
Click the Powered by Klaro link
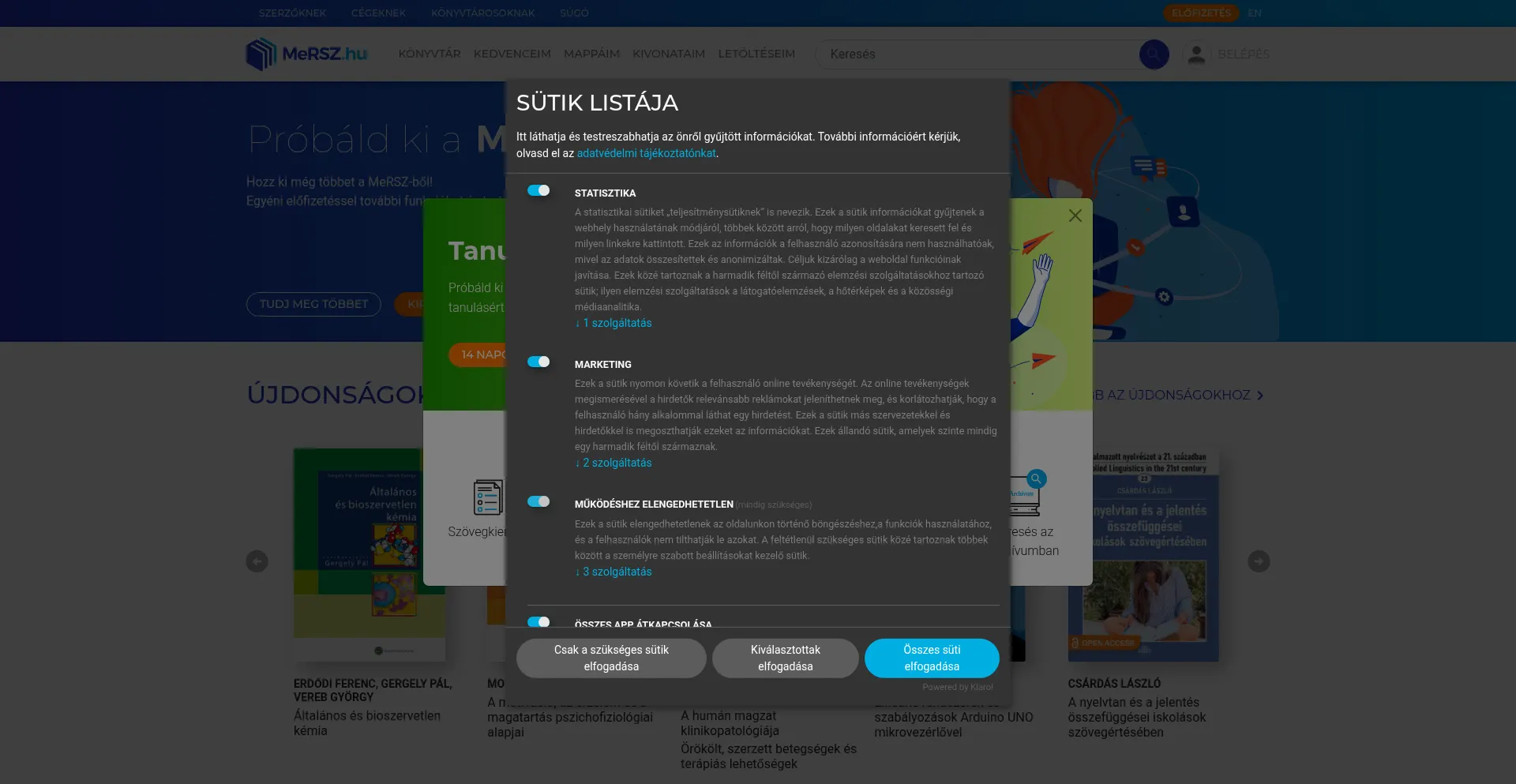pyautogui.click(x=958, y=687)
